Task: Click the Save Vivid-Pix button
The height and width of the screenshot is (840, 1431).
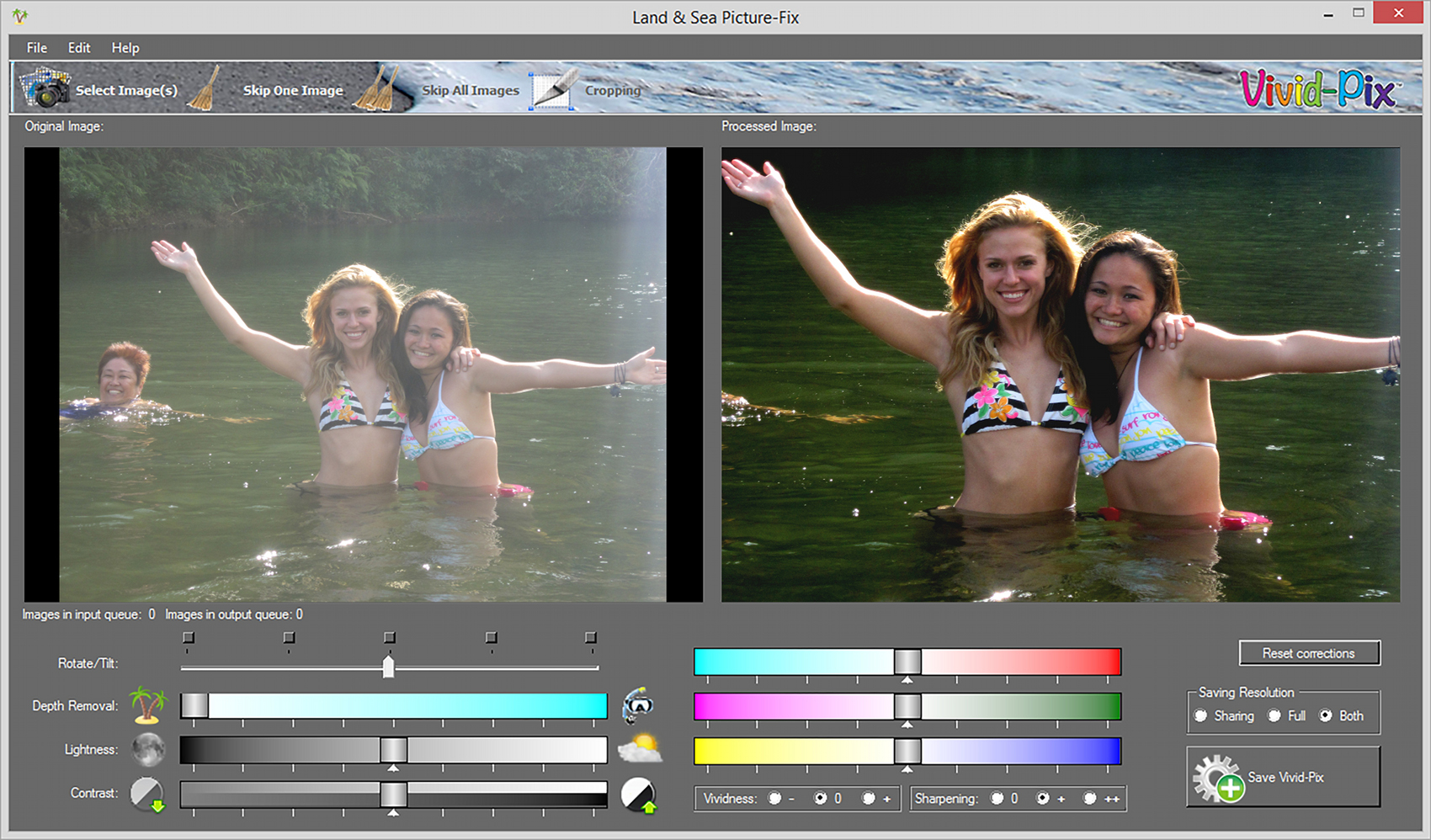Action: (1283, 777)
